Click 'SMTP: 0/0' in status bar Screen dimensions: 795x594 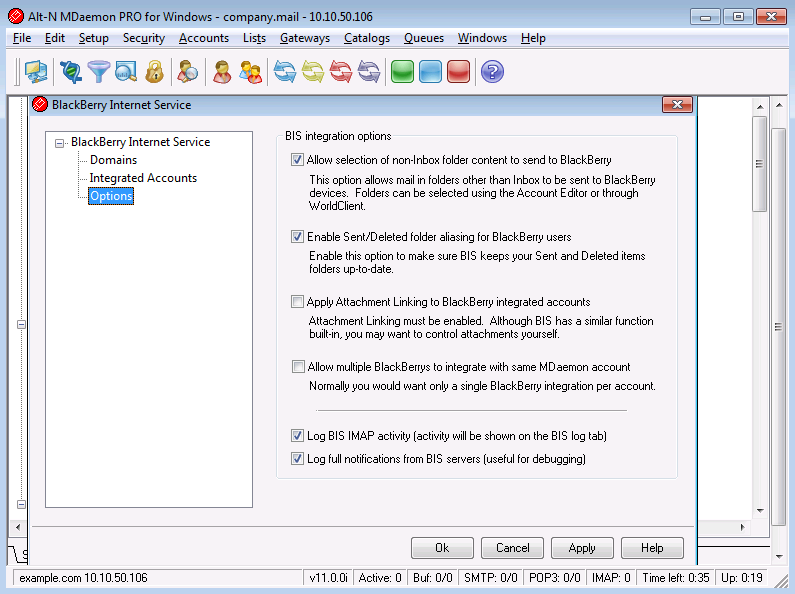pos(490,578)
